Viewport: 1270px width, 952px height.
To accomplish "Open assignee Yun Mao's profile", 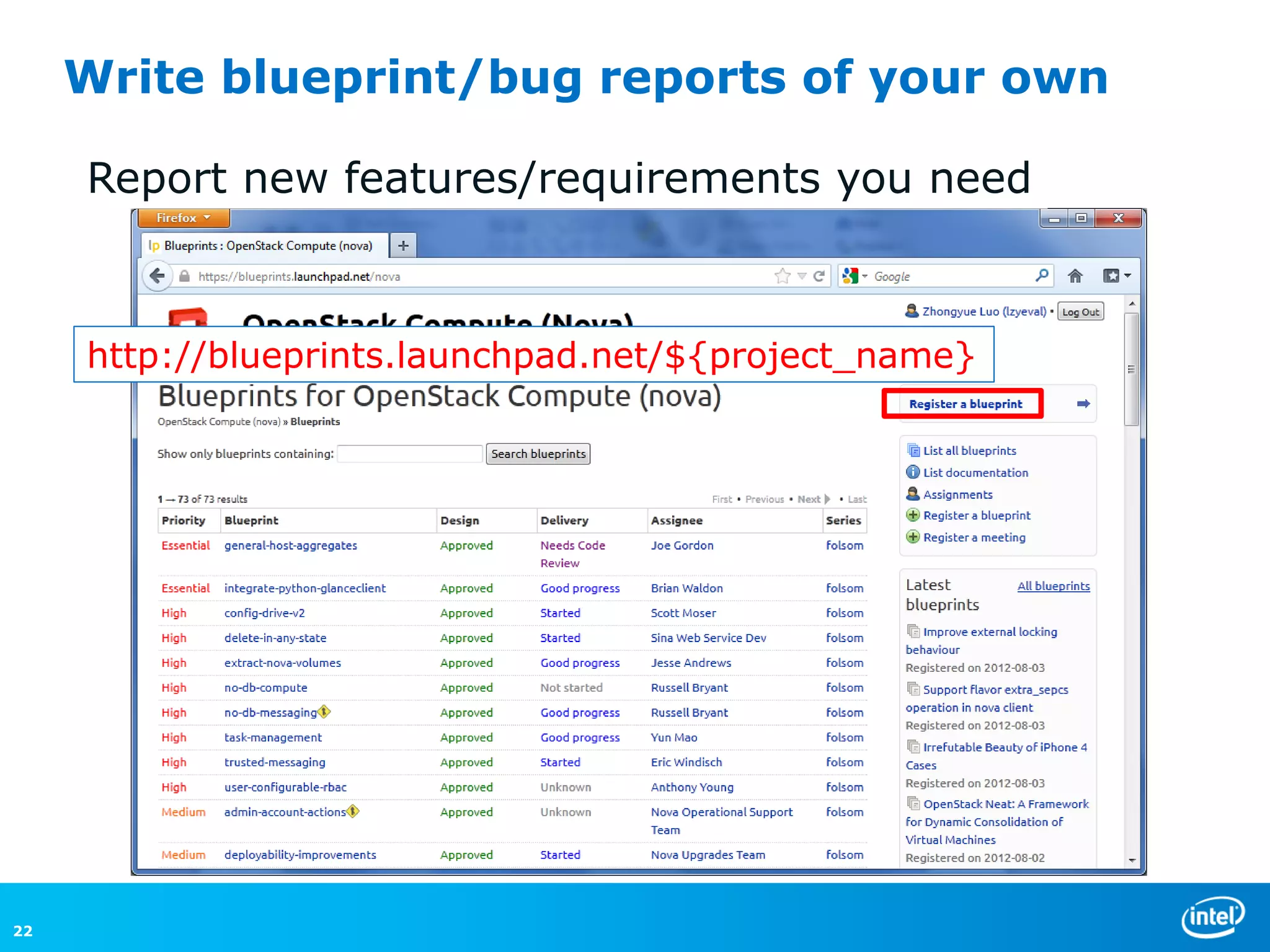I will tap(674, 738).
